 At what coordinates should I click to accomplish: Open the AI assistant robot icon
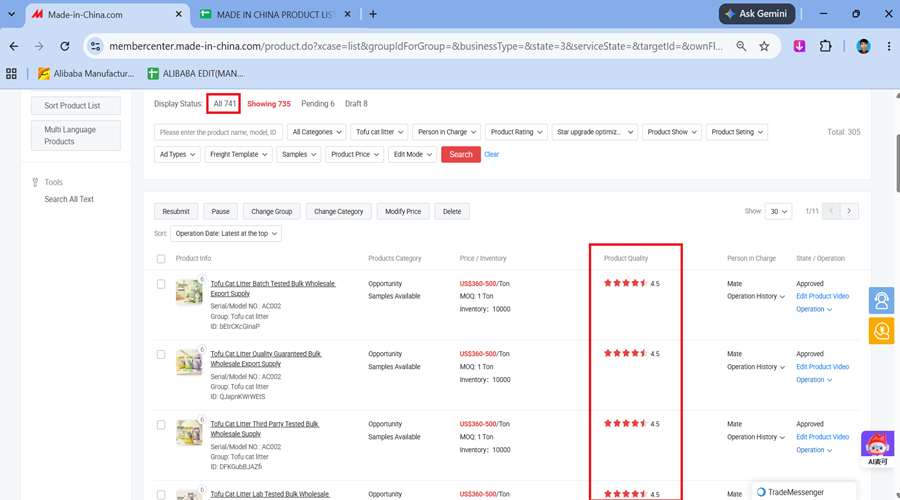point(878,448)
